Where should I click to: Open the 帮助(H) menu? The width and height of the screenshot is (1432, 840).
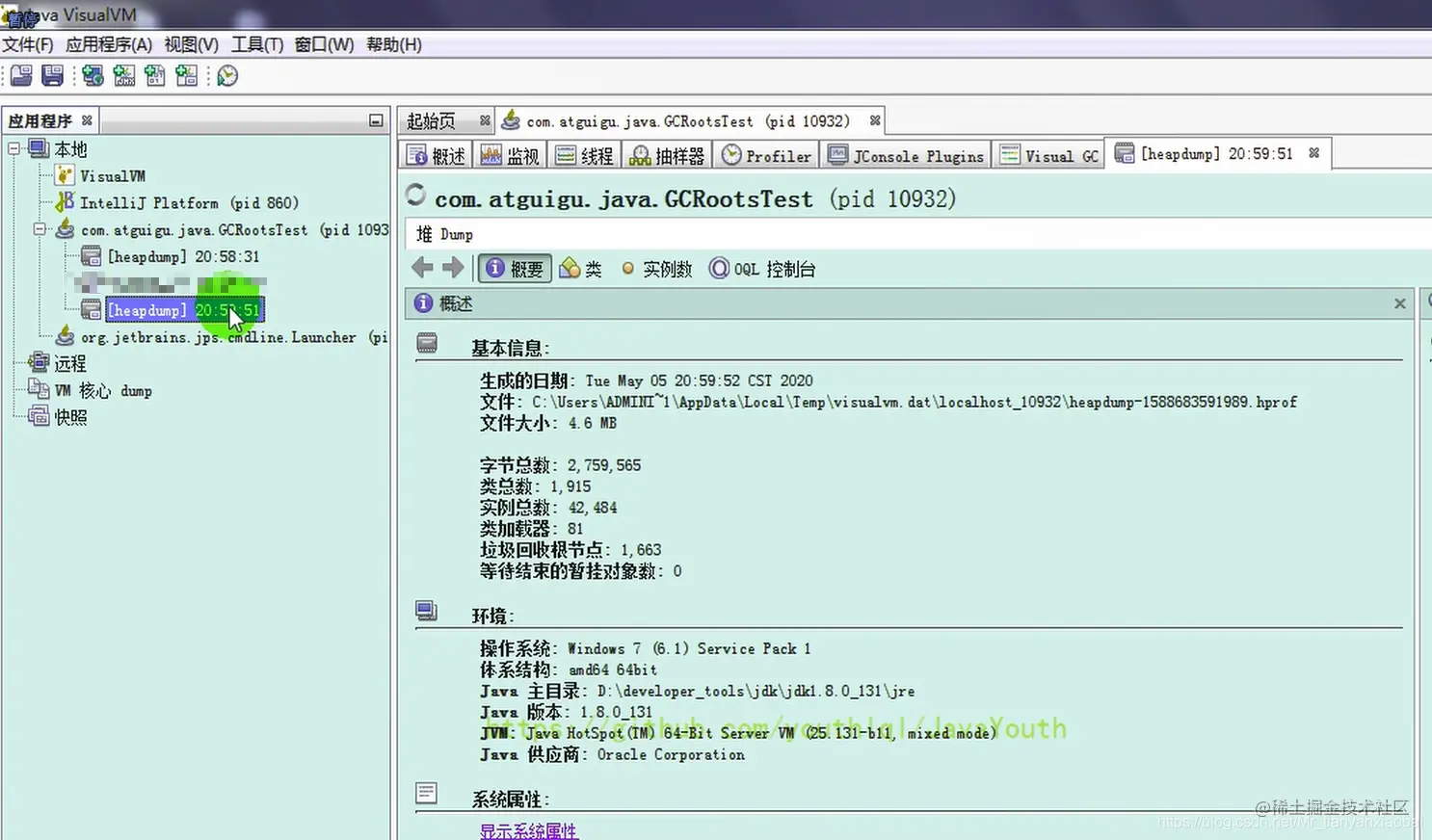[394, 44]
